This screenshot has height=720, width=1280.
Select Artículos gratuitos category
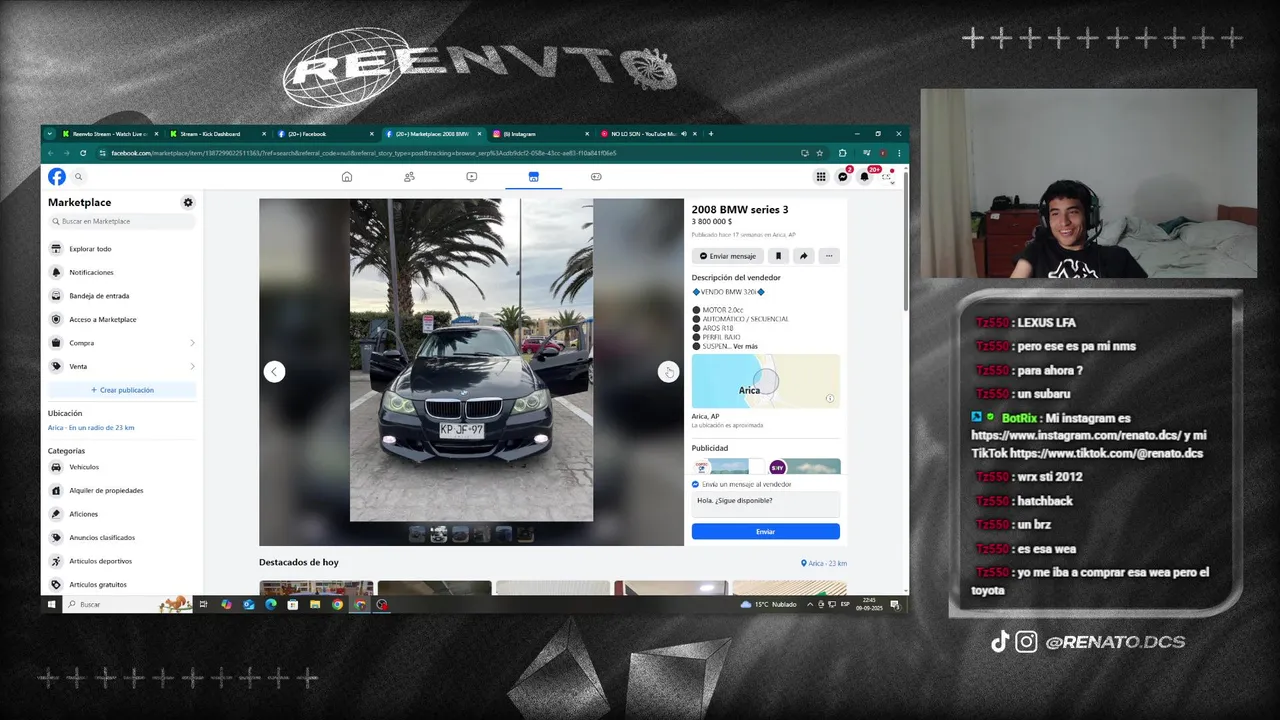pos(122,584)
